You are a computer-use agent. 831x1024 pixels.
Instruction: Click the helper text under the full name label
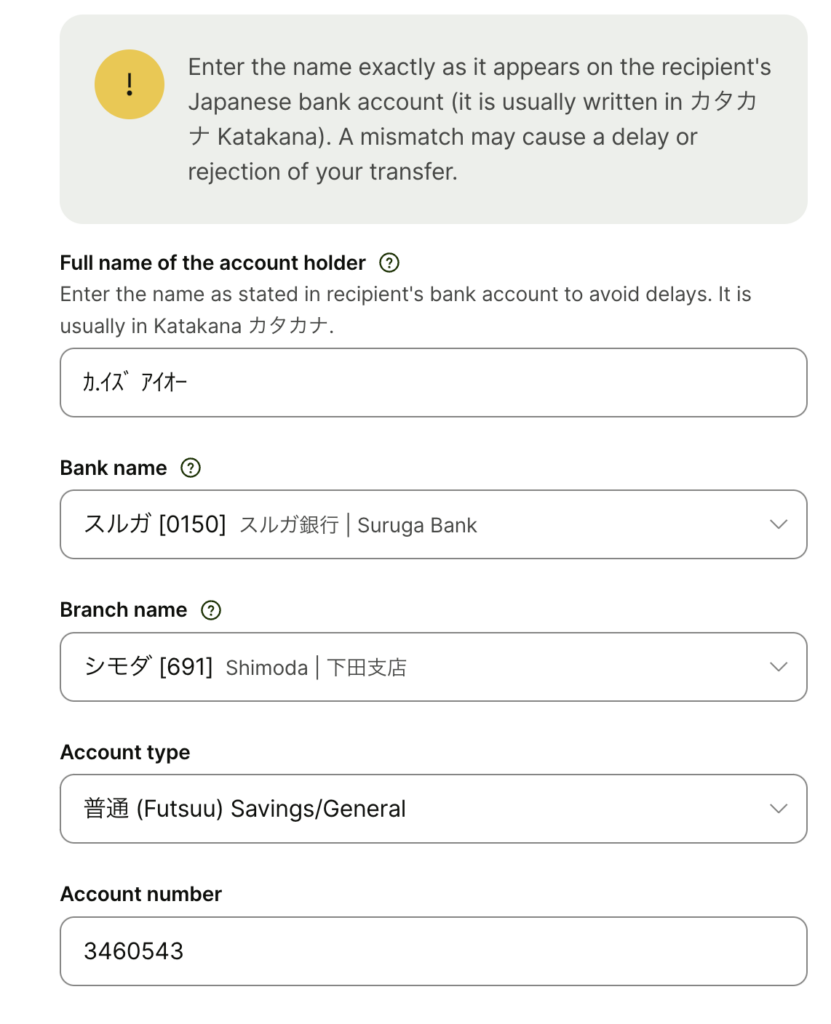click(x=405, y=310)
